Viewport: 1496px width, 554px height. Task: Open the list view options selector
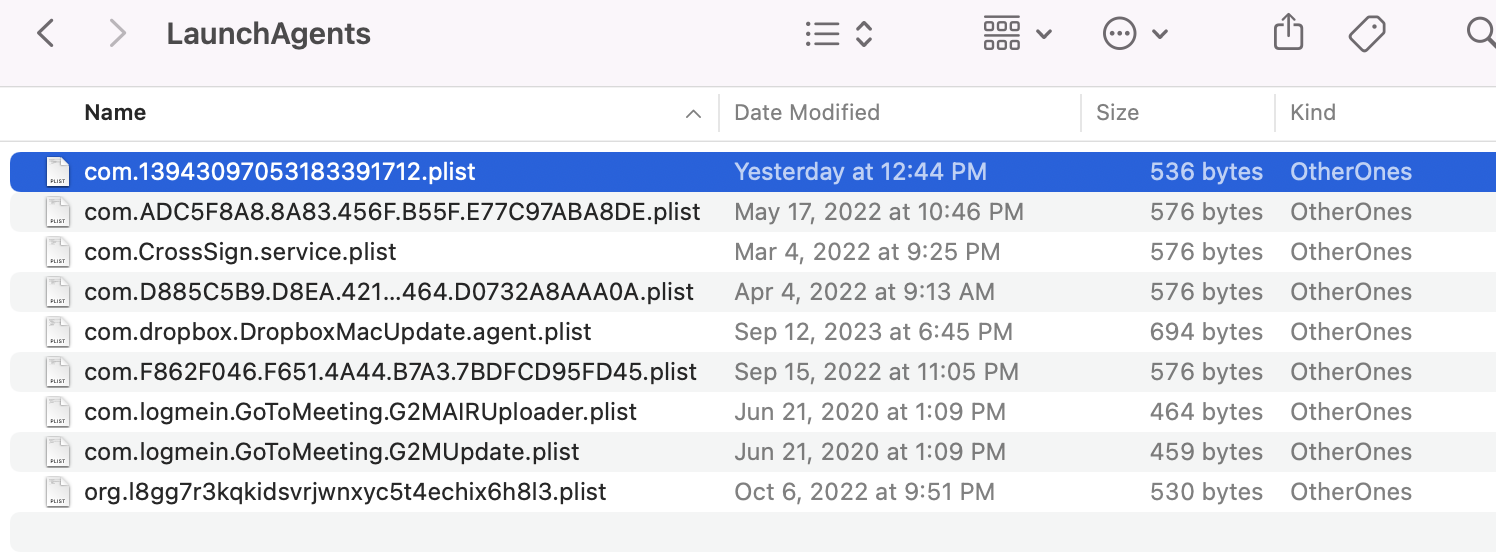839,34
